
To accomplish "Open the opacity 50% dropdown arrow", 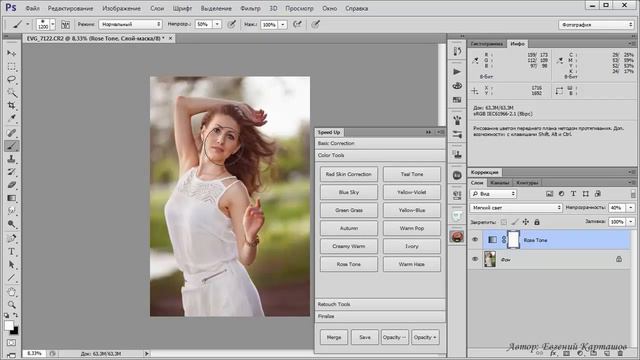I will 217,24.
